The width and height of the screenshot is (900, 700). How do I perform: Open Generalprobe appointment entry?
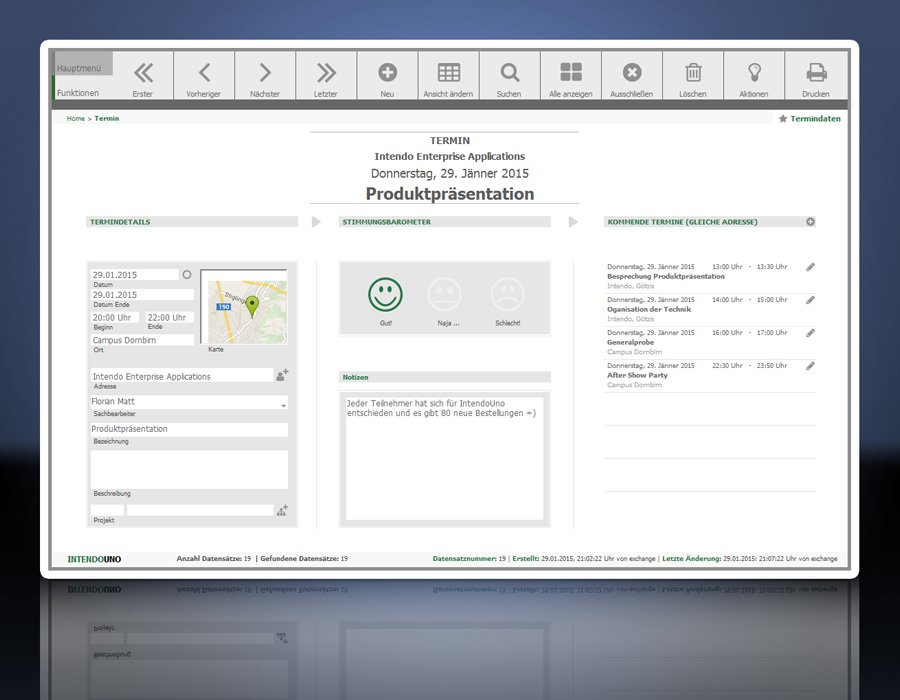pyautogui.click(x=631, y=342)
